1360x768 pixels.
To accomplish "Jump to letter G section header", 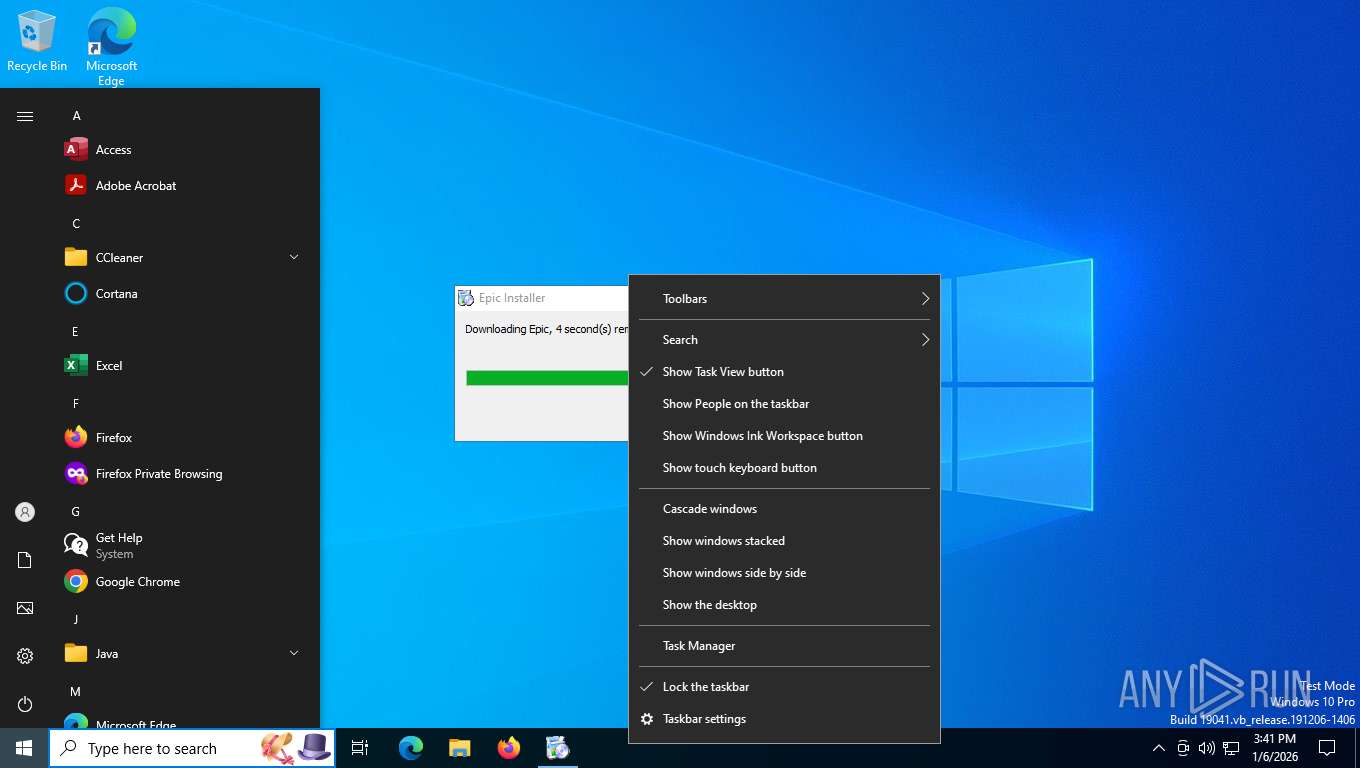I will click(76, 512).
